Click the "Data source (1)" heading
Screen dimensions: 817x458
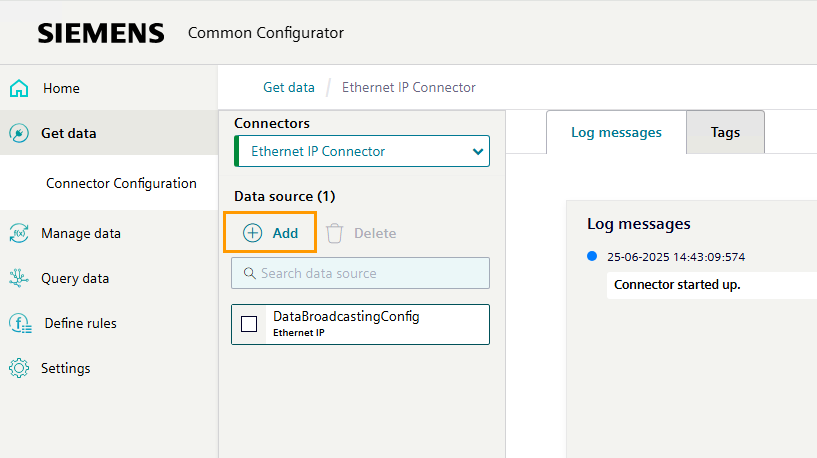pos(284,196)
